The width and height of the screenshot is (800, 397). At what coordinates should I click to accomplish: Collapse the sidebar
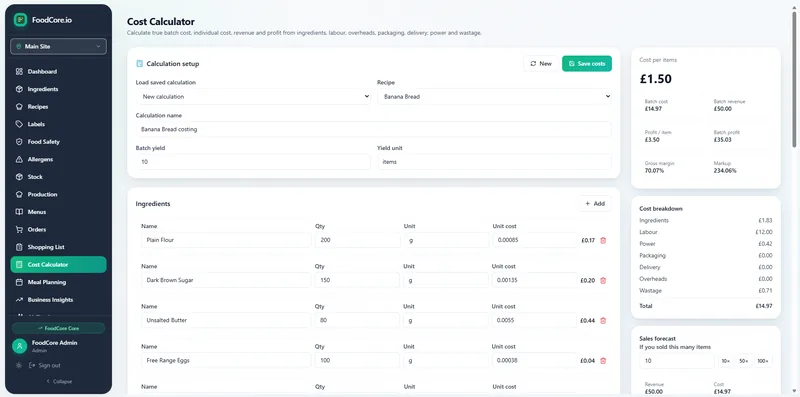(x=59, y=381)
